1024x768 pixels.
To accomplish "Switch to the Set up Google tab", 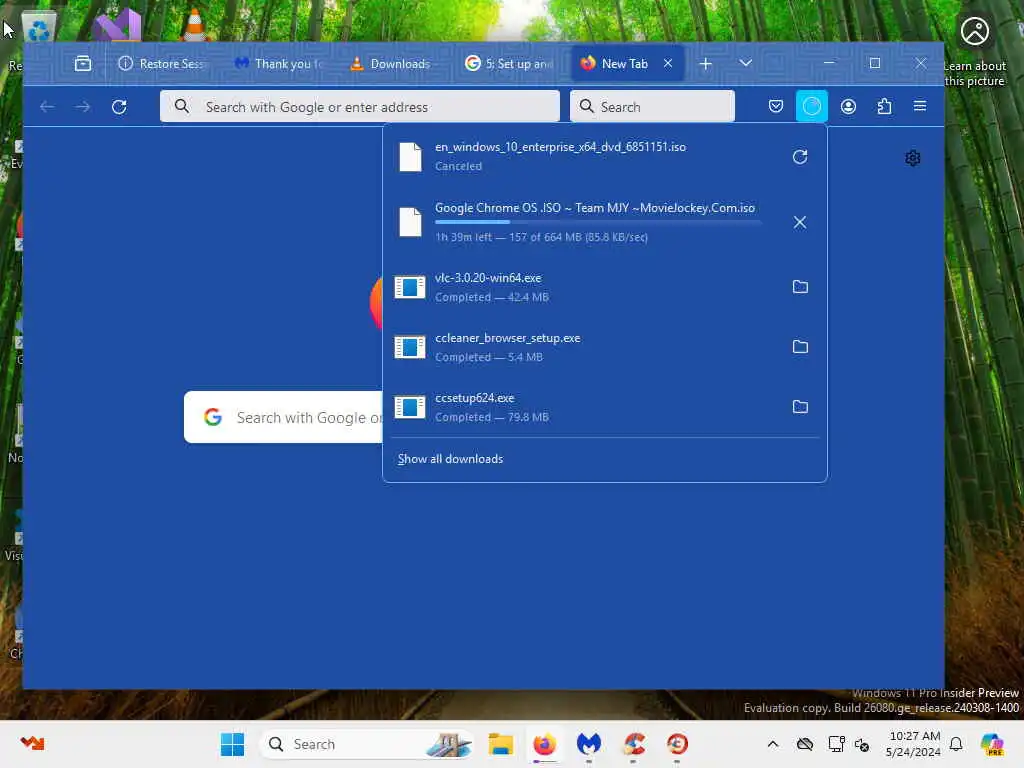I will tap(508, 63).
